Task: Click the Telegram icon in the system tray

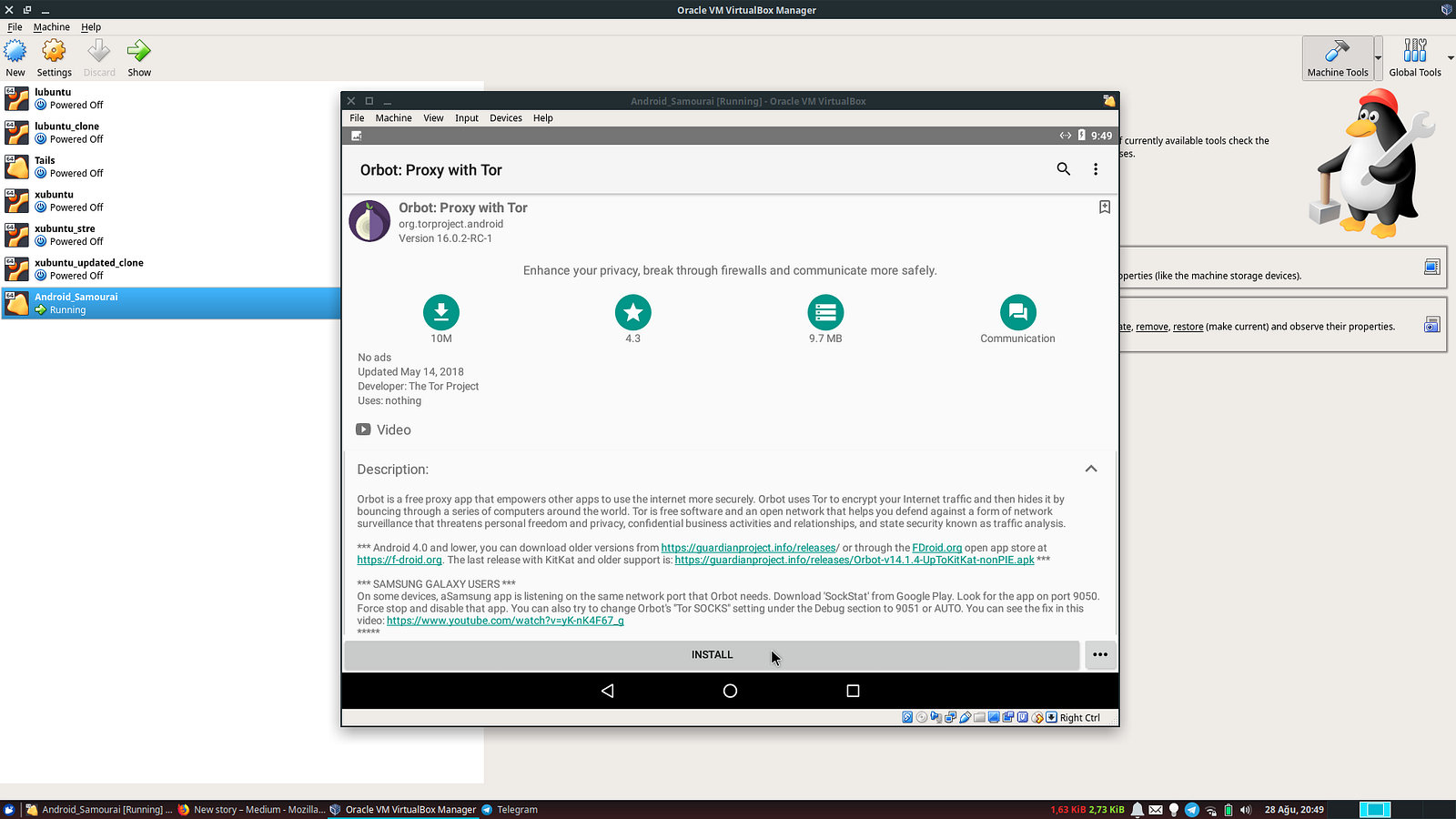Action: click(1191, 810)
